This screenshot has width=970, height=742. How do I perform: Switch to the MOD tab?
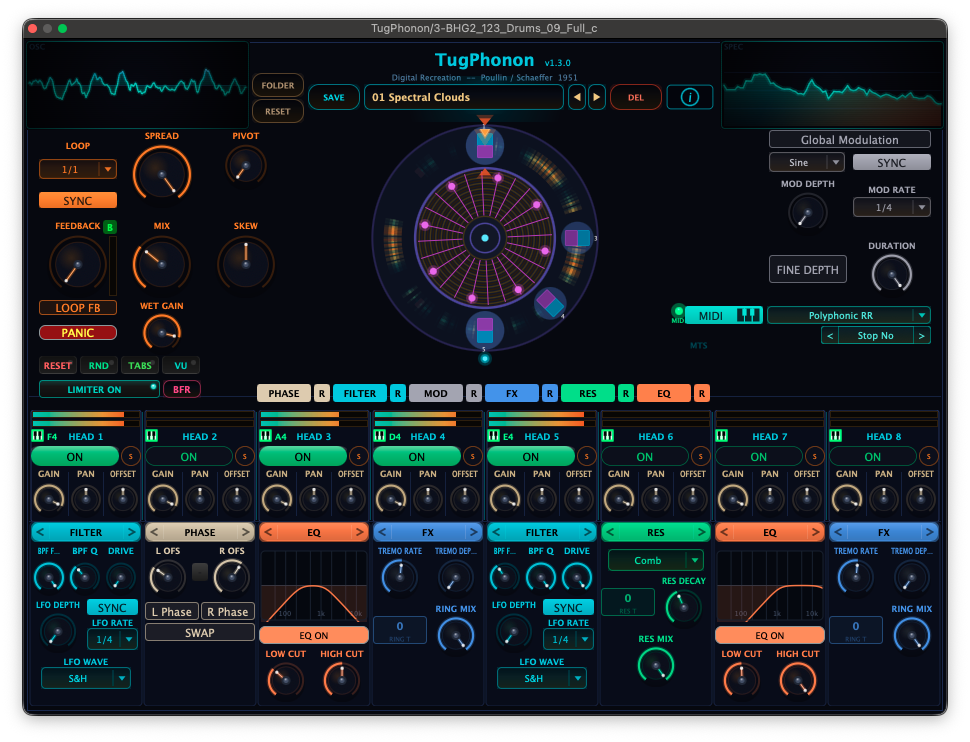tap(436, 394)
